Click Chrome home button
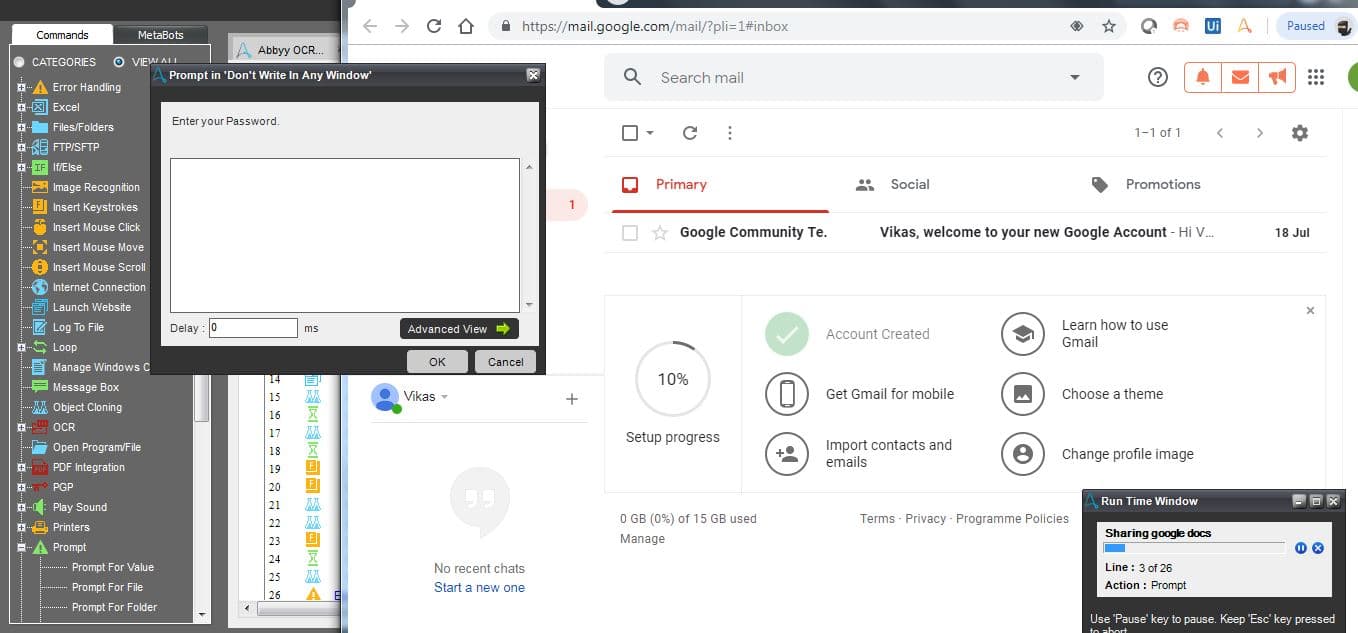Image resolution: width=1358 pixels, height=633 pixels. 466,26
